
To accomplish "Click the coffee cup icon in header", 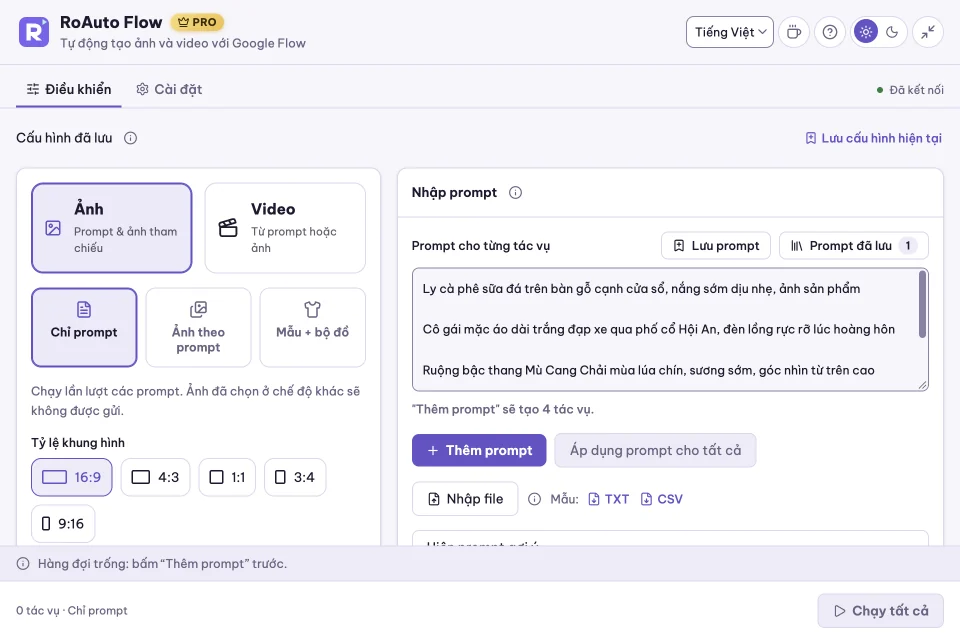I will tap(793, 32).
